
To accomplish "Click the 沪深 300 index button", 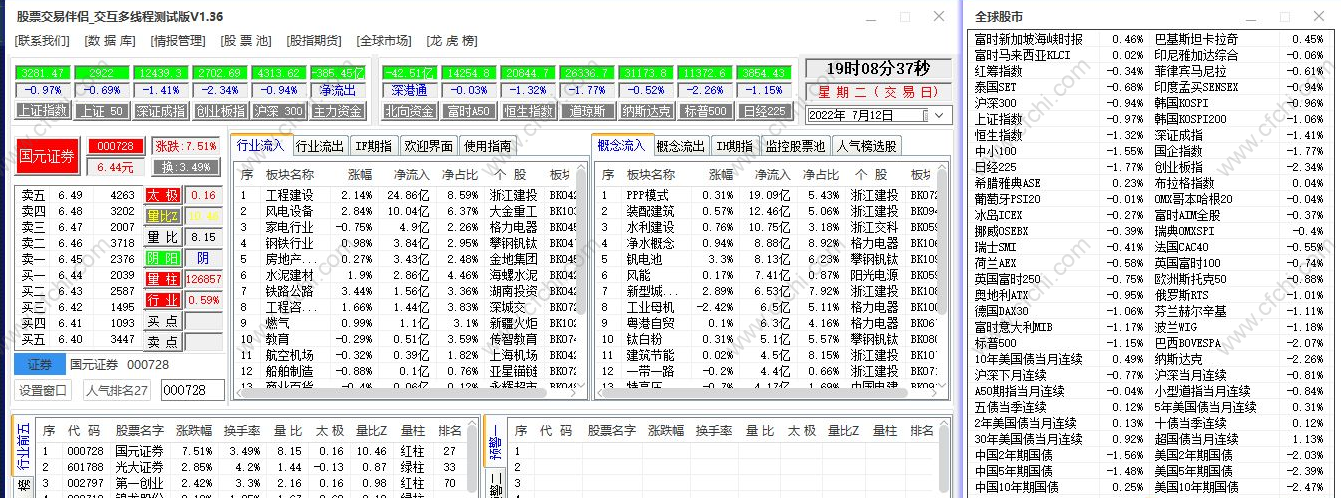I will tap(278, 111).
